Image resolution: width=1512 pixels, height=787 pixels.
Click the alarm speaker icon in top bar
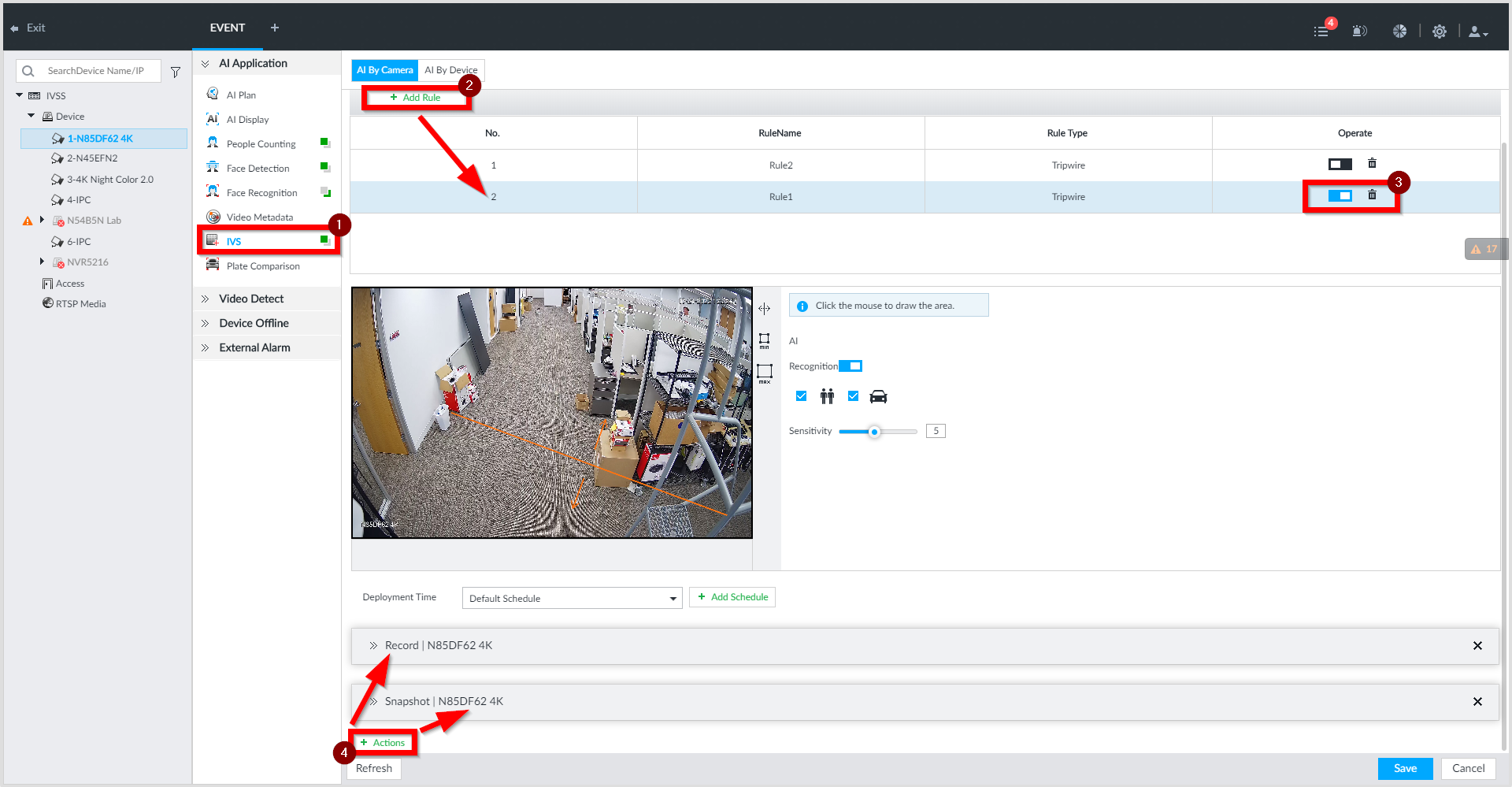point(1359,32)
